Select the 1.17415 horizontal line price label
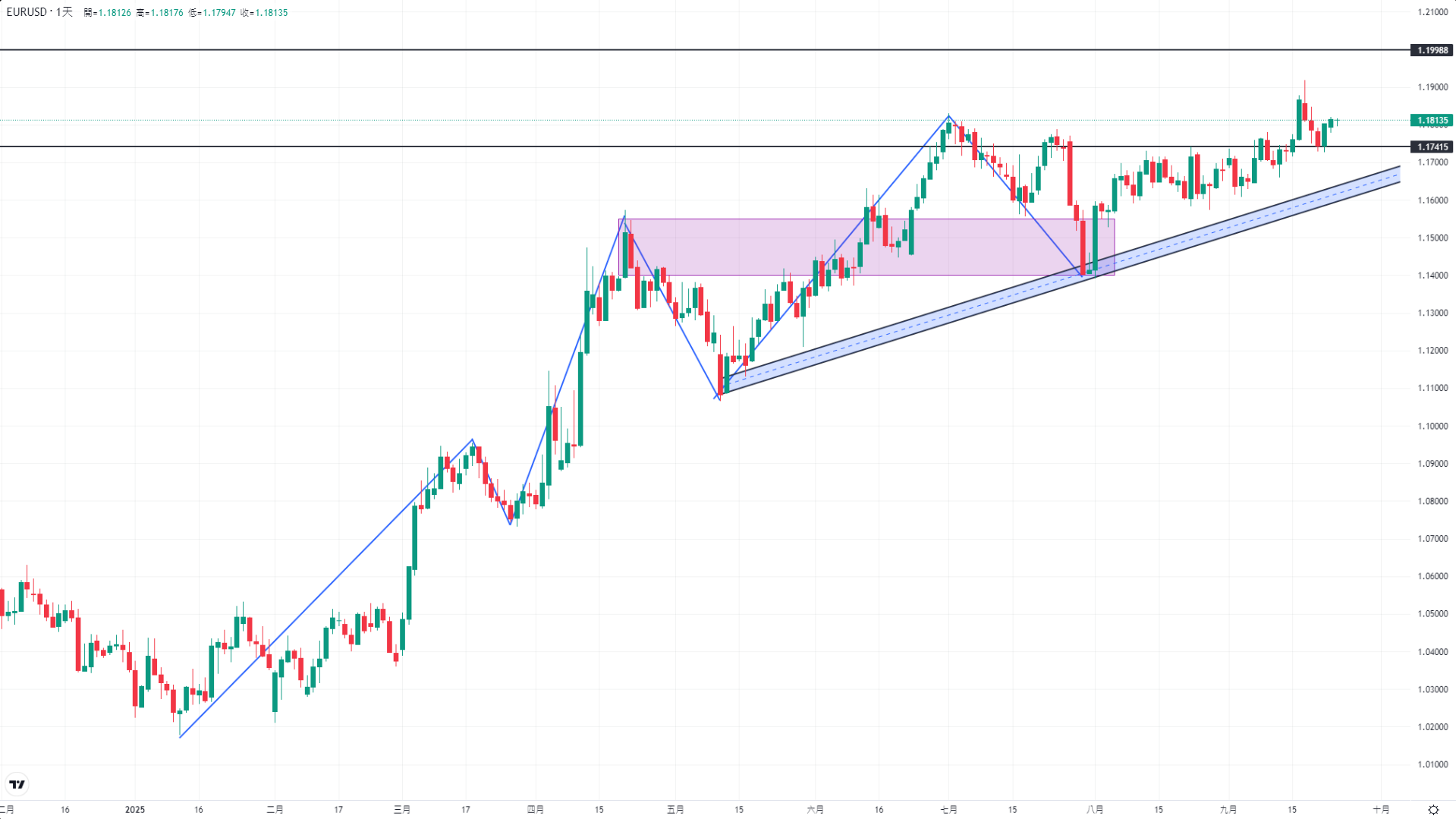Image resolution: width=1456 pixels, height=819 pixels. coord(1432,146)
